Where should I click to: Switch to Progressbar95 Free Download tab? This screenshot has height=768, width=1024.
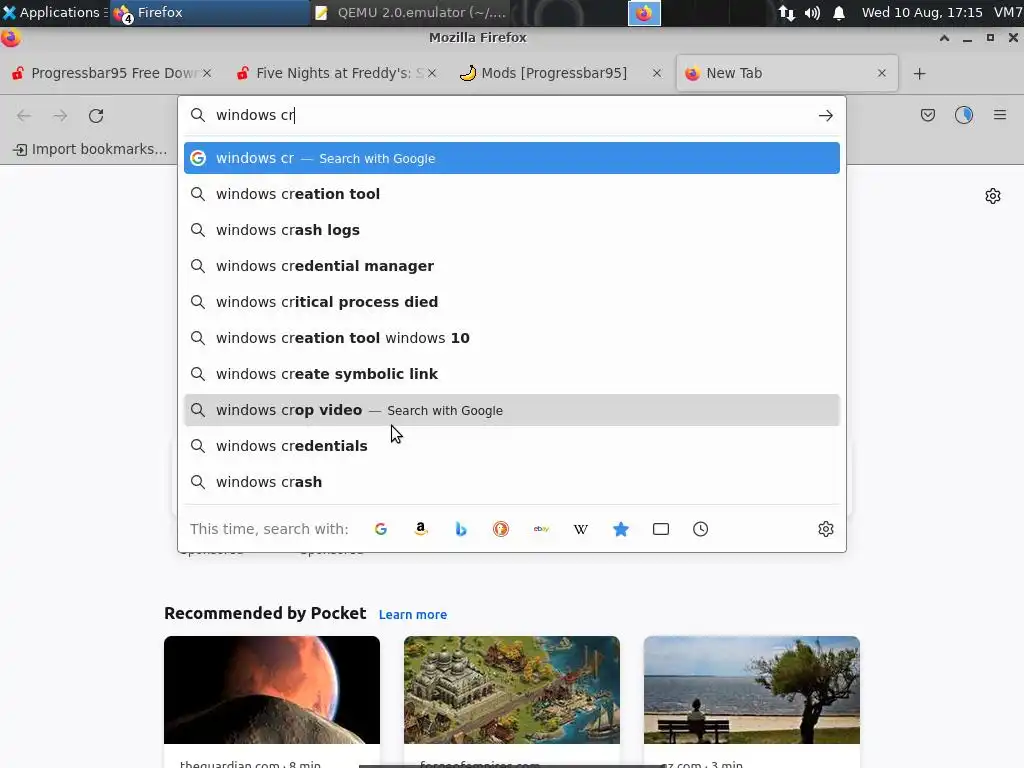click(x=111, y=73)
